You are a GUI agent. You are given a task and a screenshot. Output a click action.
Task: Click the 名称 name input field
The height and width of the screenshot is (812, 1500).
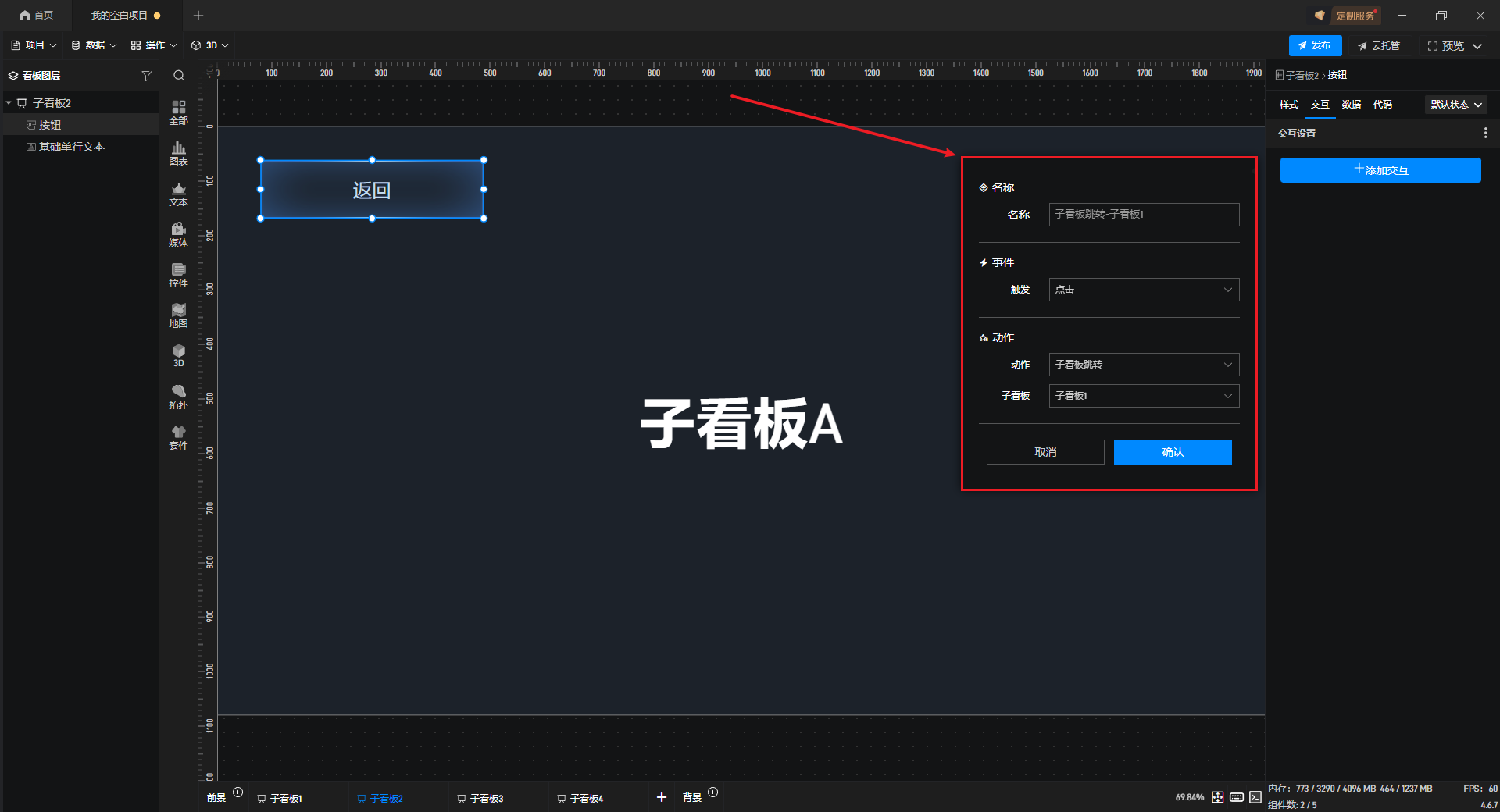coord(1143,215)
